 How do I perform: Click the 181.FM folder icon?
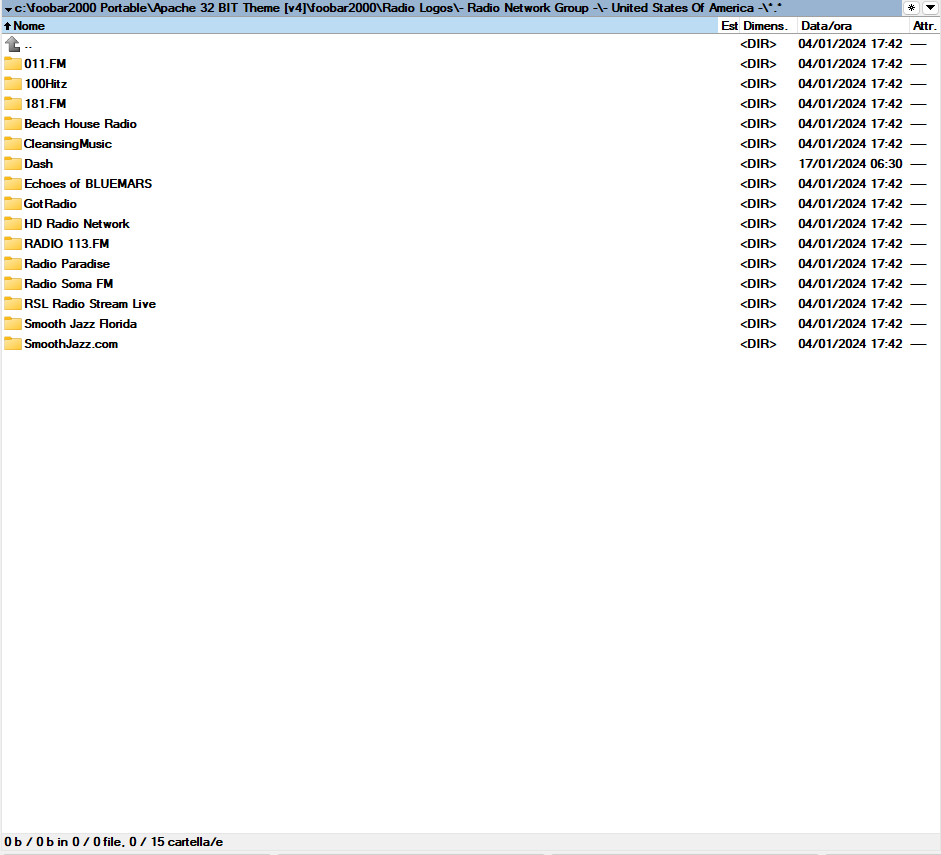(x=13, y=104)
